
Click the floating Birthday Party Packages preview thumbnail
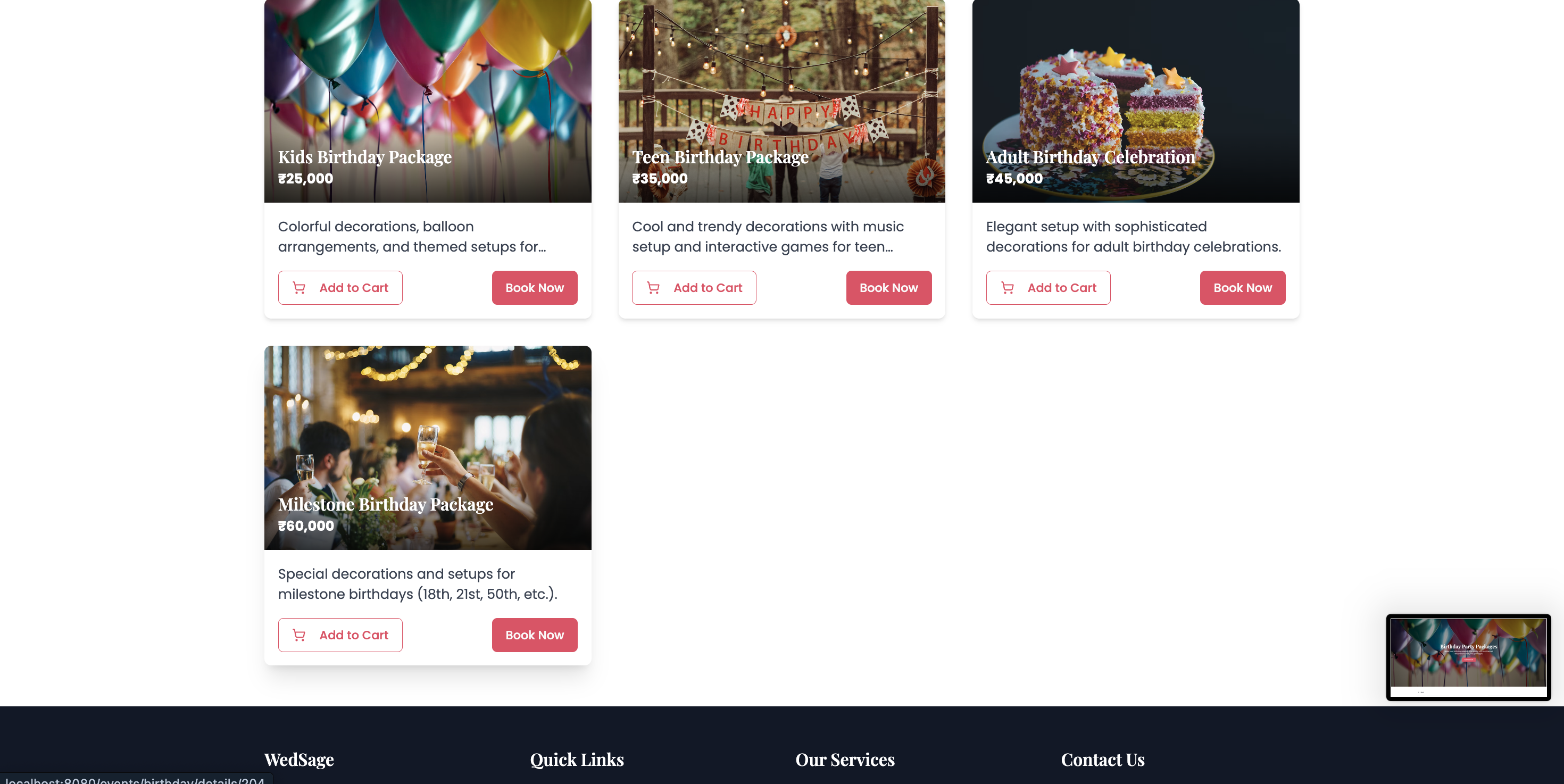pos(1468,657)
